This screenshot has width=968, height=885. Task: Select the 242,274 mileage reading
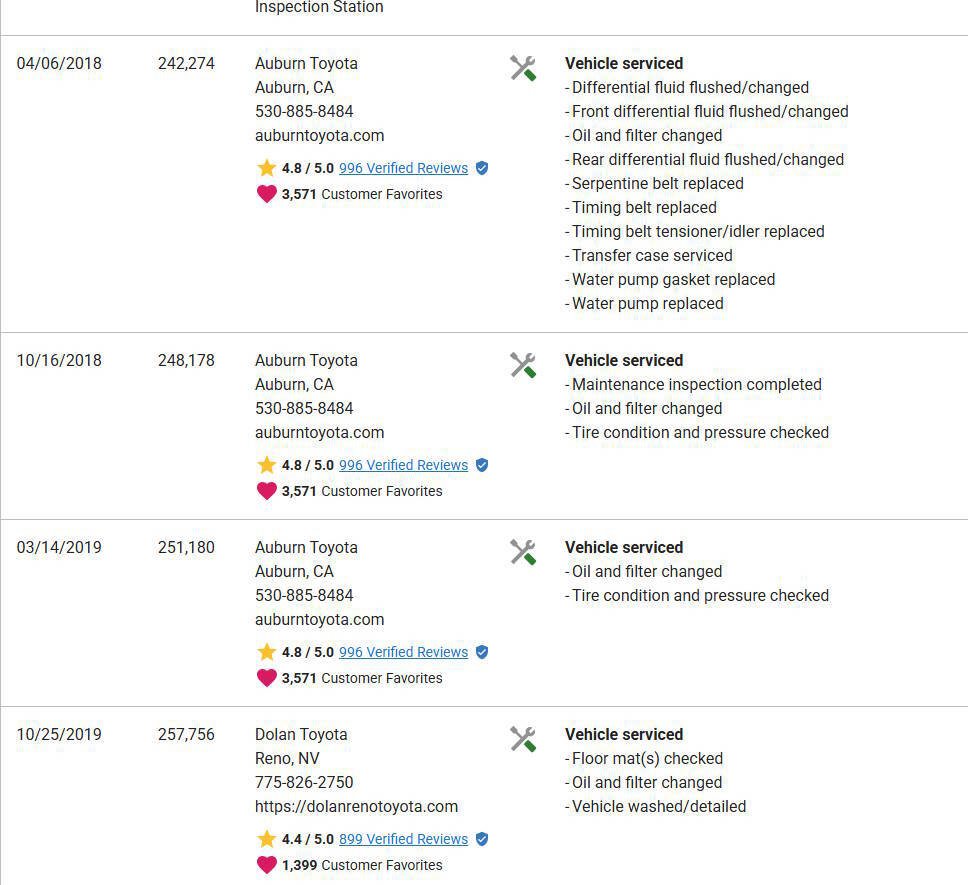[186, 63]
